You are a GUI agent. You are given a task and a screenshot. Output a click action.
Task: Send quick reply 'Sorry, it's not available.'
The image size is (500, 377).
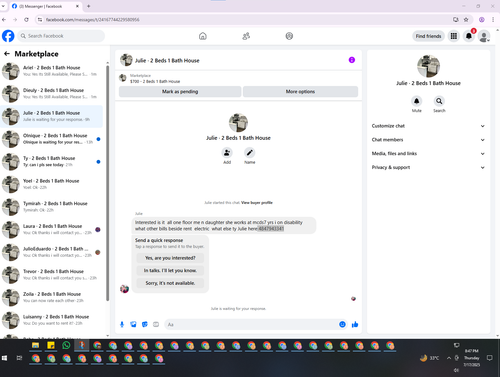[x=170, y=283]
